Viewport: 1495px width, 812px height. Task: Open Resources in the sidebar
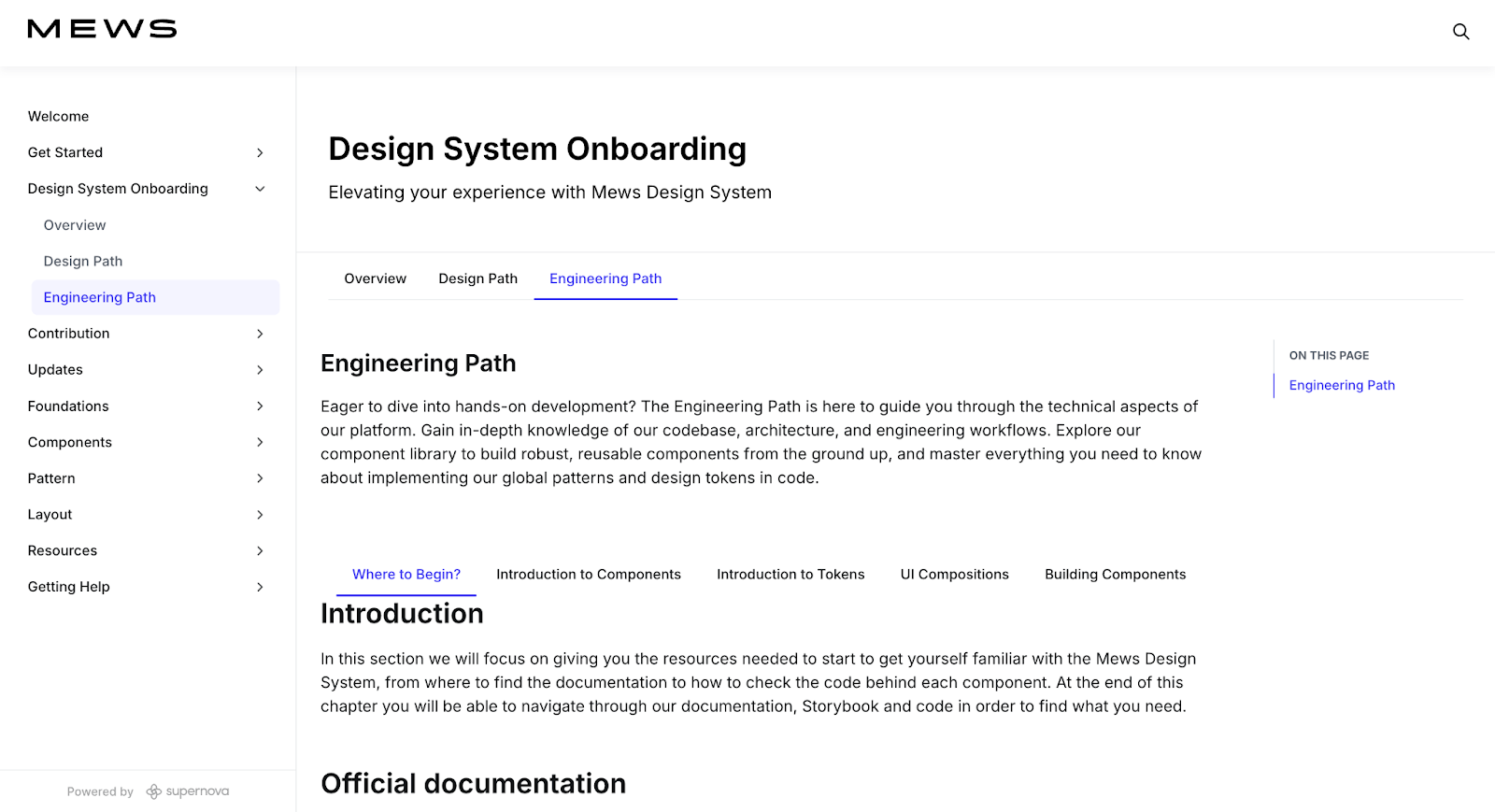click(x=63, y=550)
